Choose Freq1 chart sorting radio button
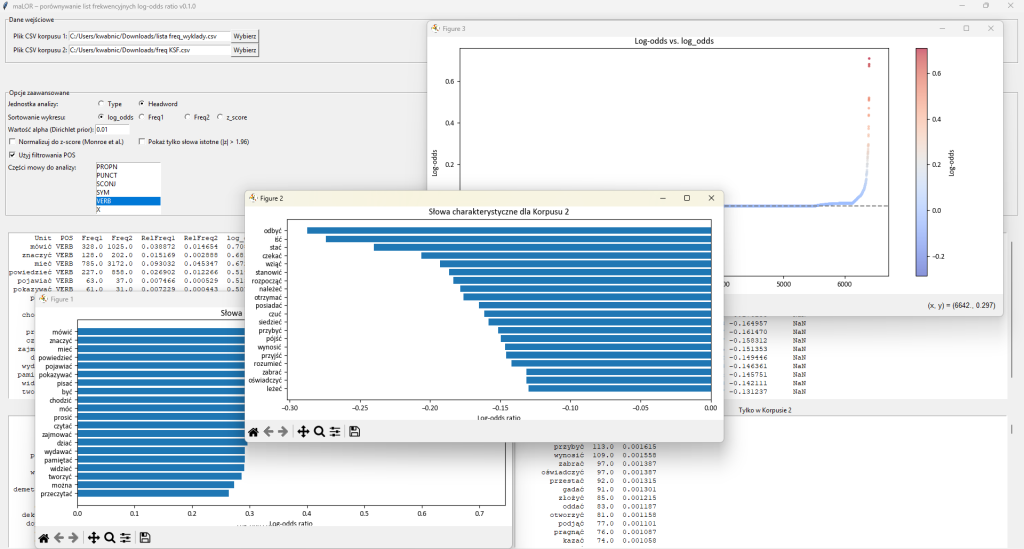Screen dimensions: 1024x549 click(141, 117)
